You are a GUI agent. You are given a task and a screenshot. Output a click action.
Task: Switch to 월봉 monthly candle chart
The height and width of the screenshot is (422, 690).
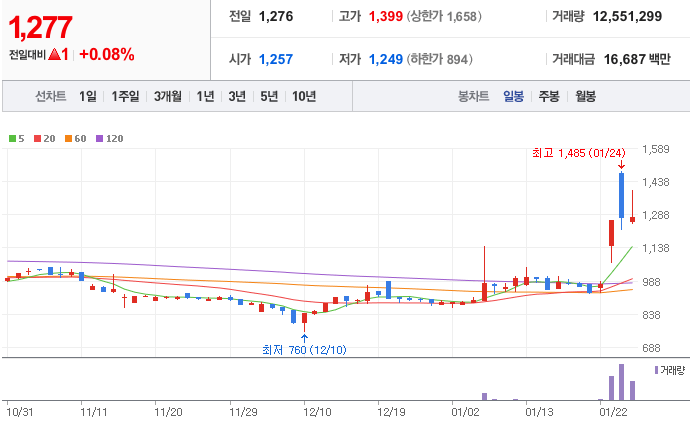tap(586, 96)
